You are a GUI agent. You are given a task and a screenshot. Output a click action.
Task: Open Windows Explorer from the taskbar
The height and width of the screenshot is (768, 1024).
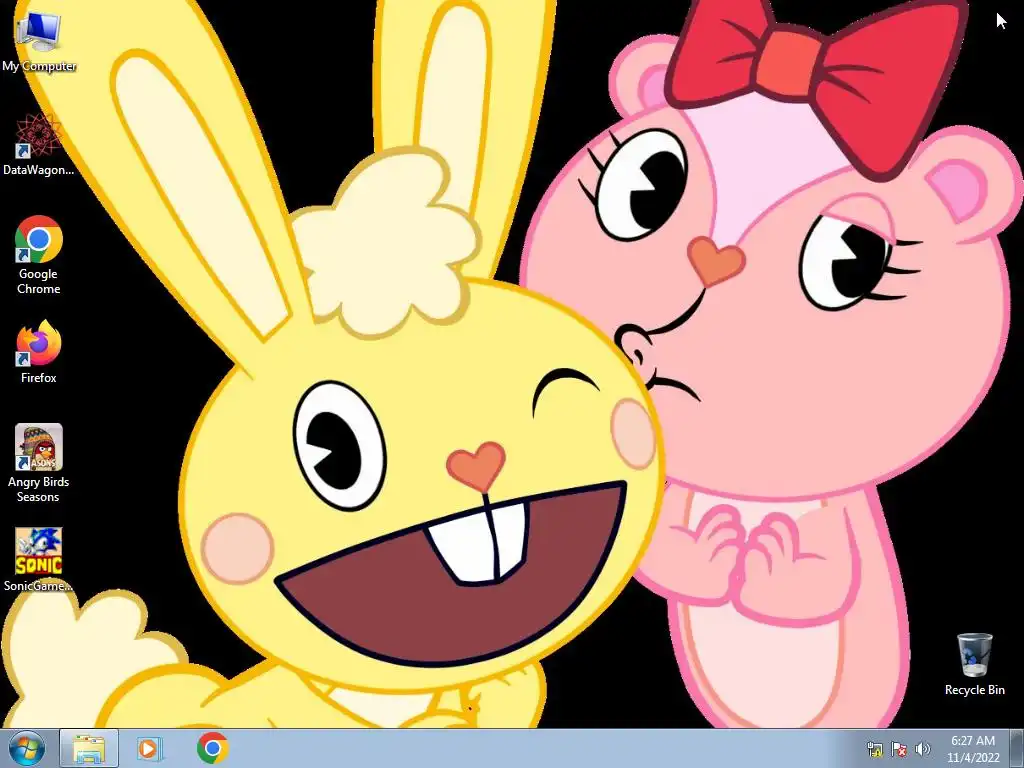point(89,748)
